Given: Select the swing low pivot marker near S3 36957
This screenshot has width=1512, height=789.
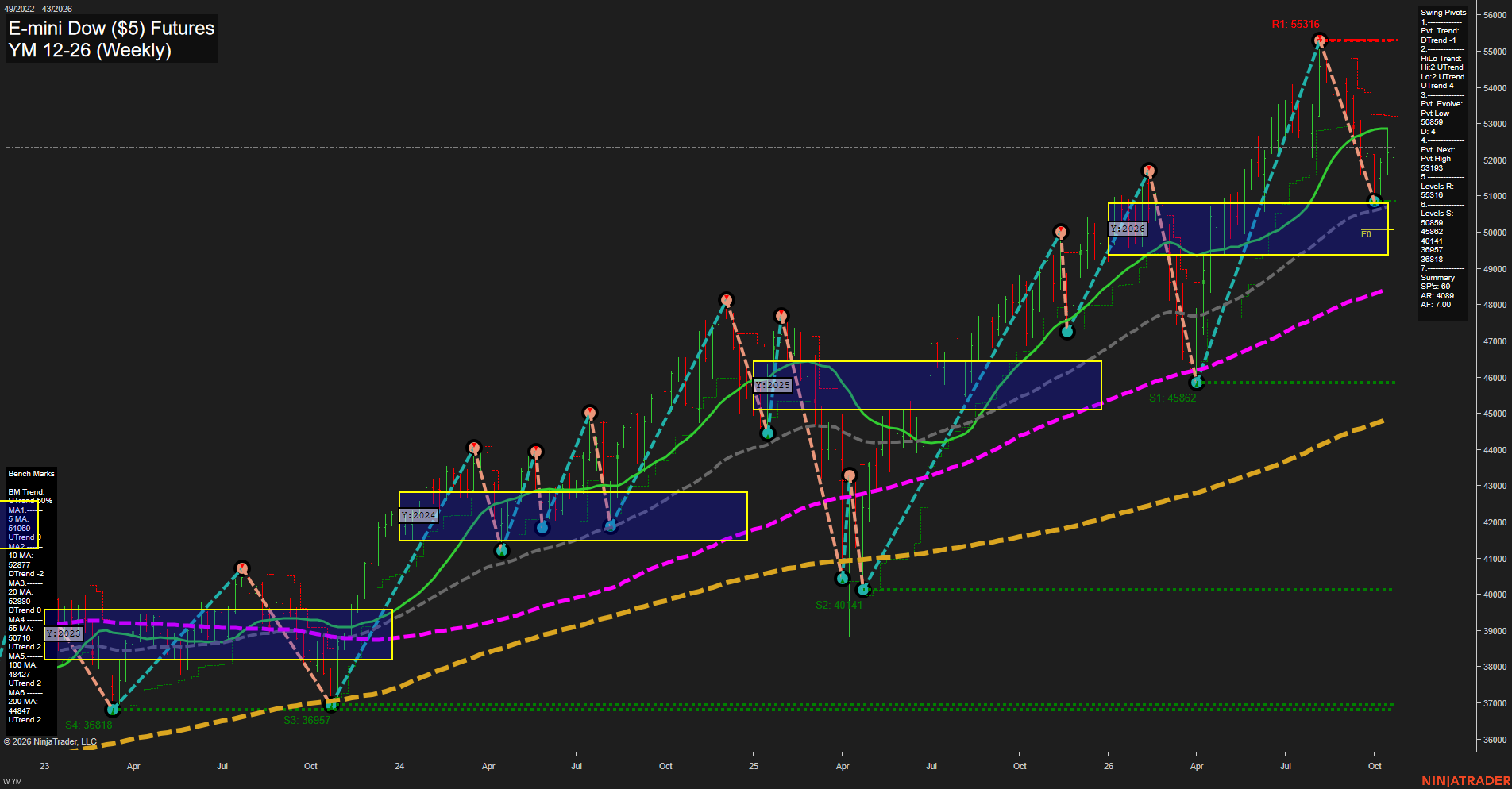Looking at the screenshot, I should pyautogui.click(x=332, y=704).
